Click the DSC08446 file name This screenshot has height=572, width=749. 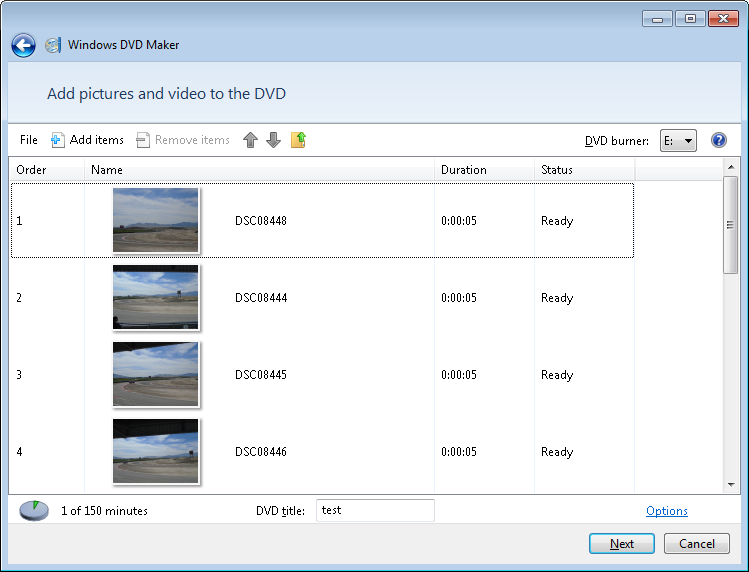(261, 452)
